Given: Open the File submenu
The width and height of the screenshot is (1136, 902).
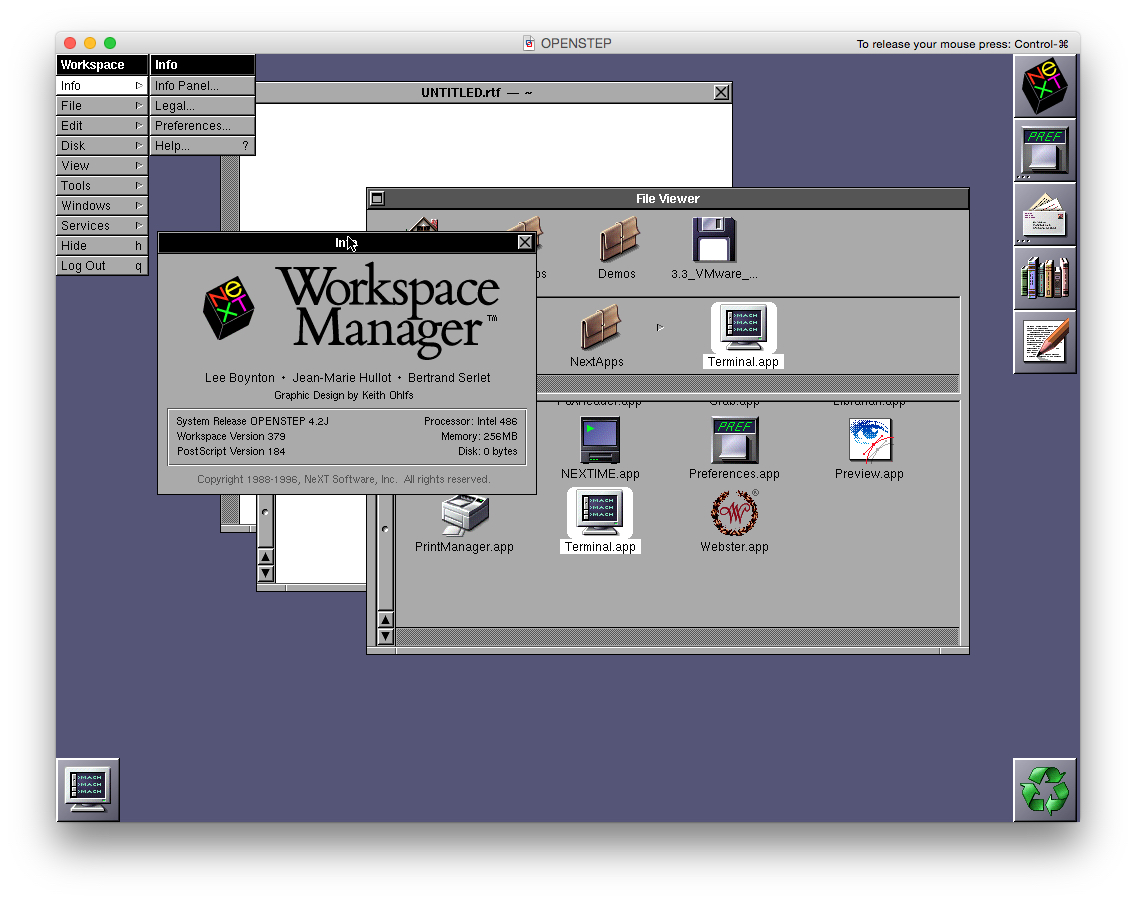Looking at the screenshot, I should (102, 106).
